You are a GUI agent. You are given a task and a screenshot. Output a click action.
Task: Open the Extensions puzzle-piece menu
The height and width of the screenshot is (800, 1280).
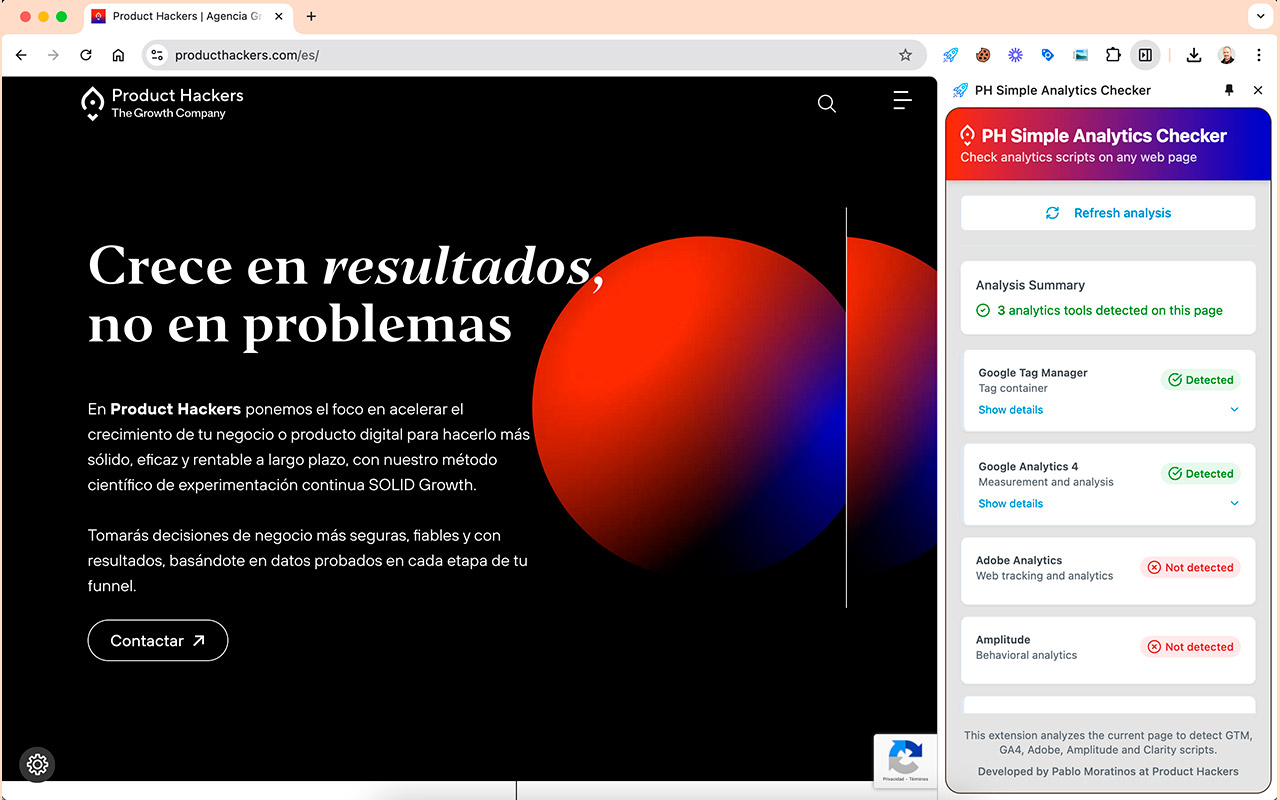(1113, 55)
